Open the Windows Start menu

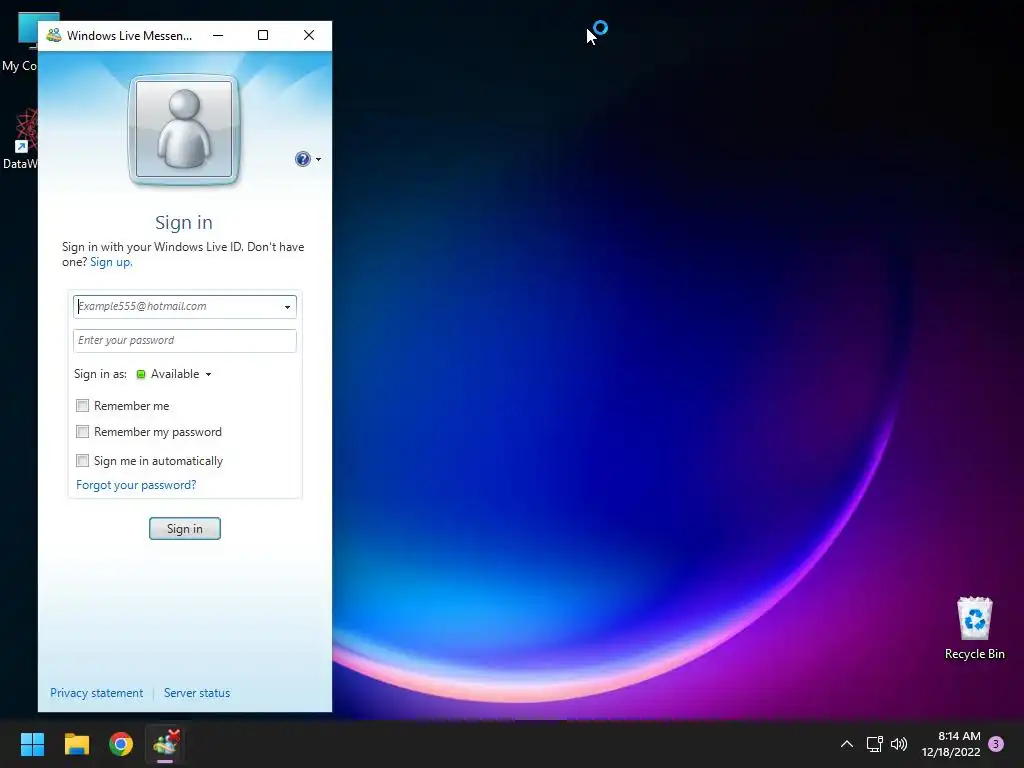click(x=32, y=744)
